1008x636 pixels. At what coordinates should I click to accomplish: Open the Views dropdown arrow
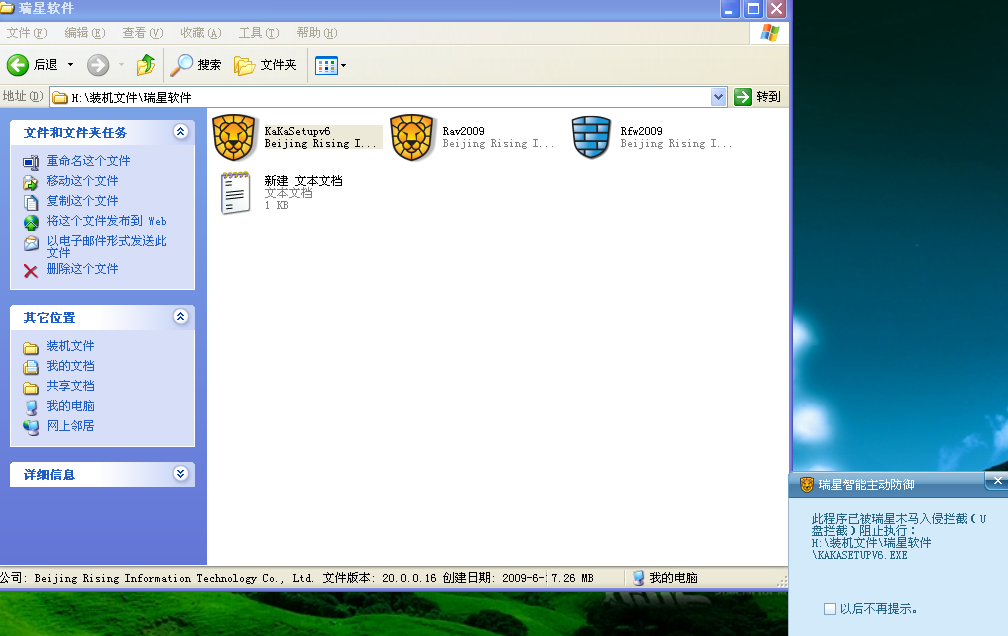(x=343, y=65)
